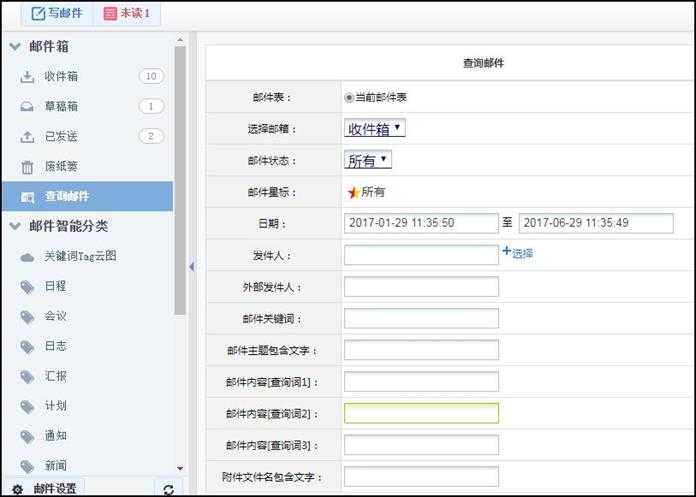Click the start date field 2017-01-29
Screen dimensions: 696x497
(421, 223)
